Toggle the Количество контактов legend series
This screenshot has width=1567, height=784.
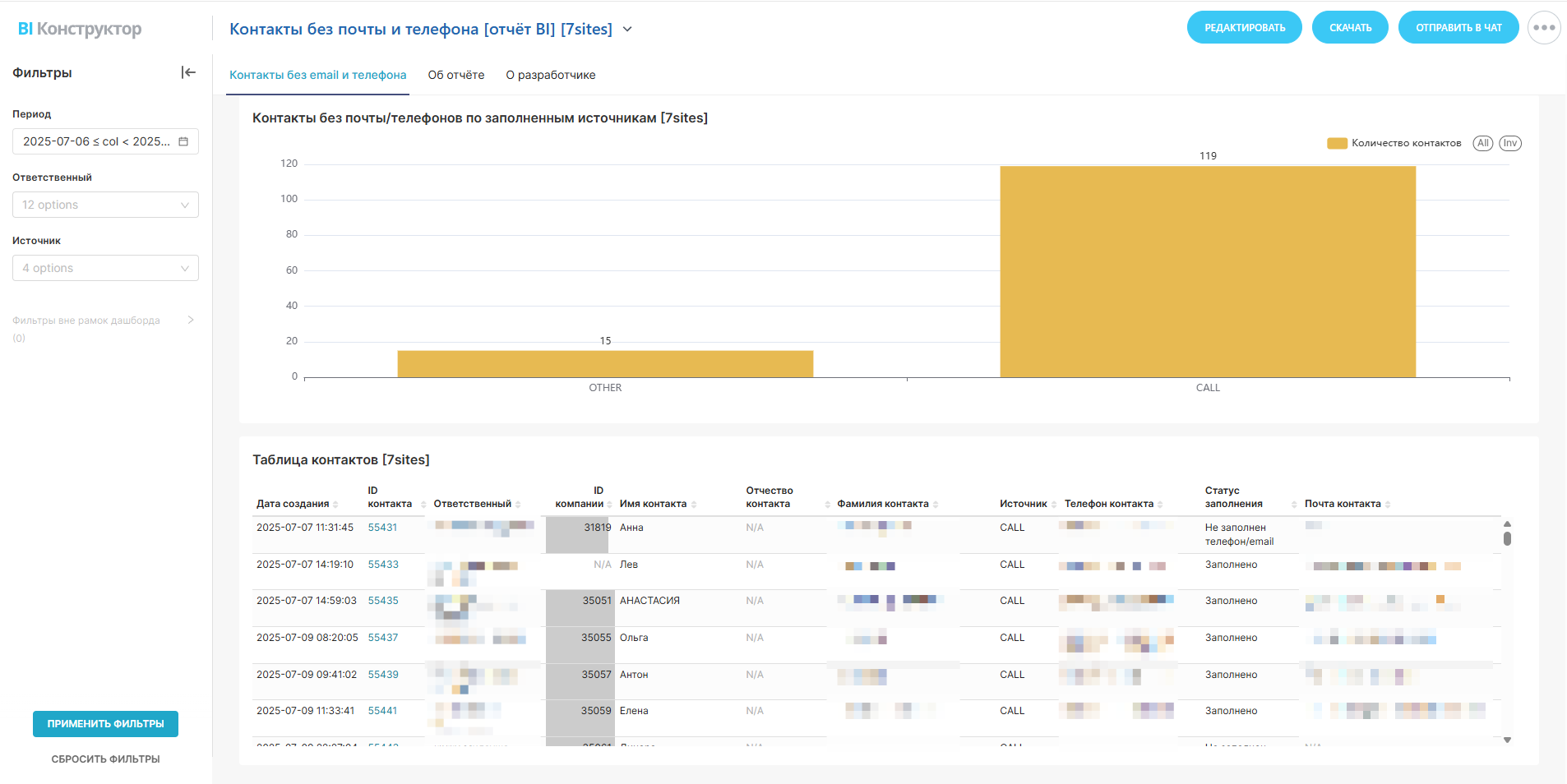coord(1394,143)
